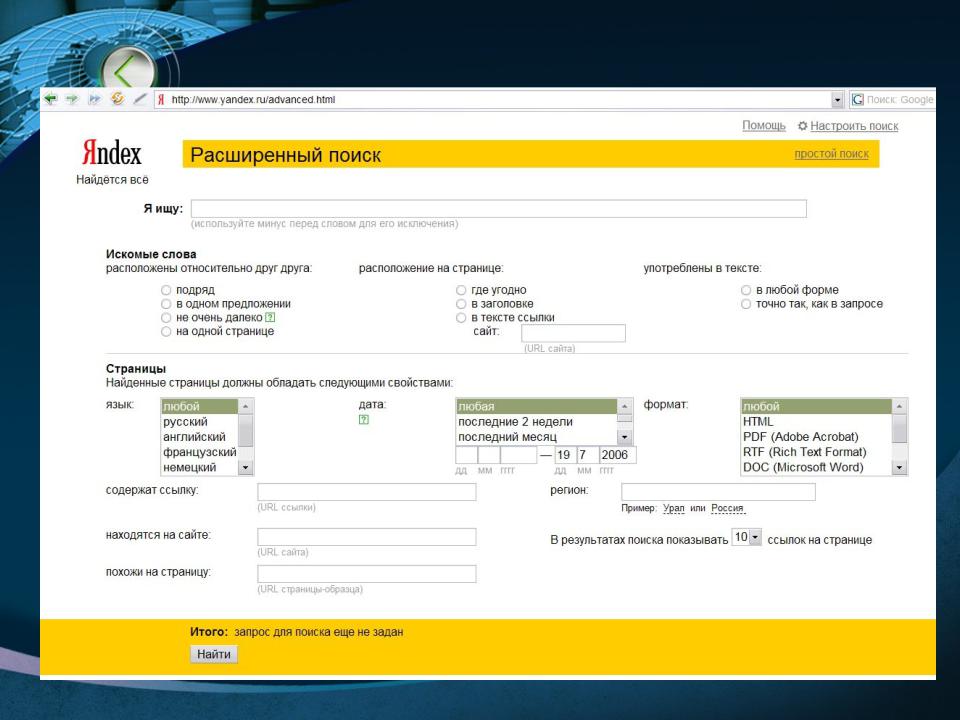Click the end date year field 2006
The width and height of the screenshot is (960, 720).
pyautogui.click(x=617, y=455)
